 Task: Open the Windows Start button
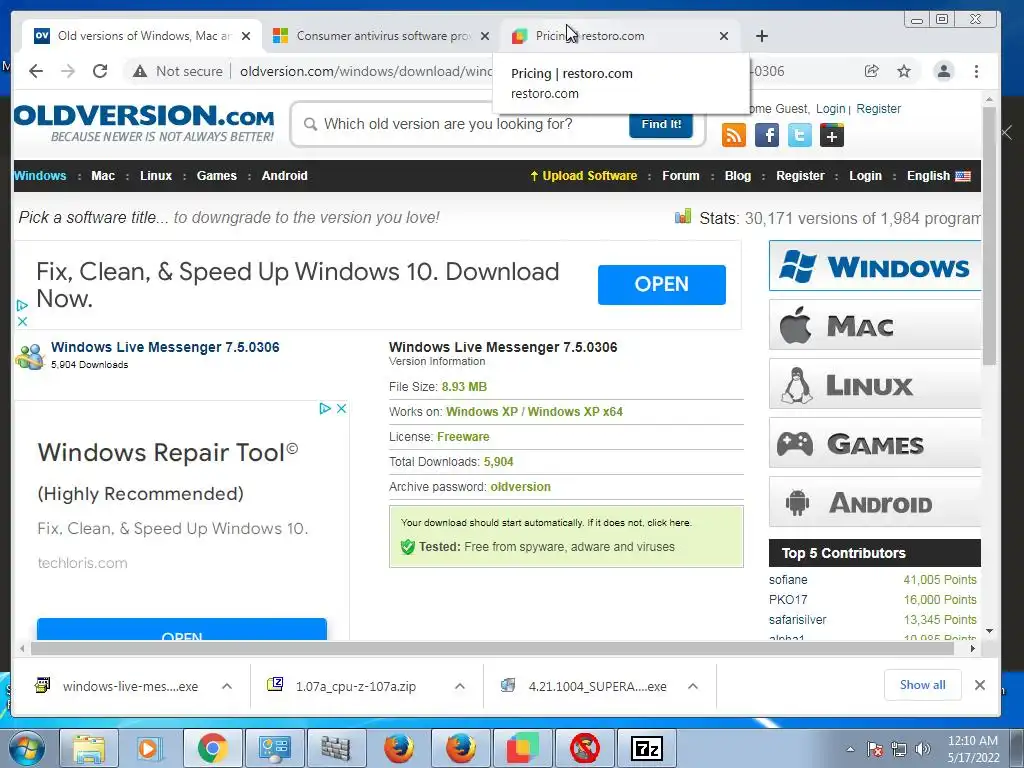click(26, 748)
